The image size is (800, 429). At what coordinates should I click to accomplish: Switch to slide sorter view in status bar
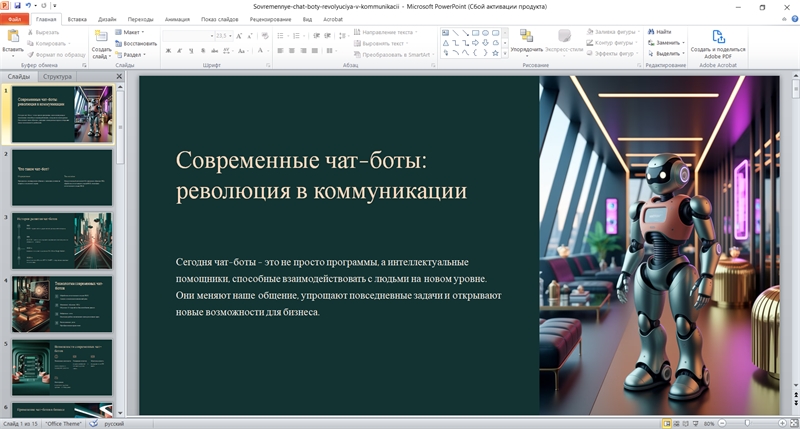[676, 423]
